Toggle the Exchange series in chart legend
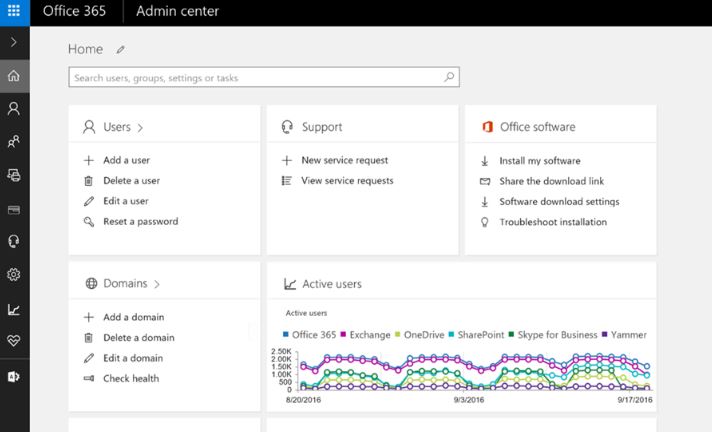 pyautogui.click(x=366, y=335)
